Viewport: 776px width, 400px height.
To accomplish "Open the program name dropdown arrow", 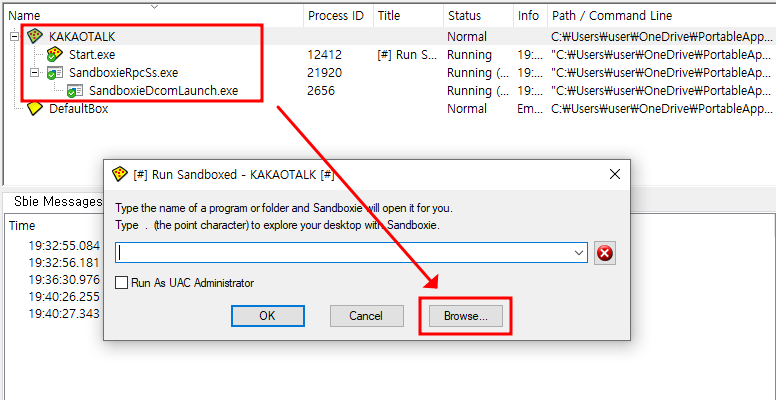I will coord(579,253).
